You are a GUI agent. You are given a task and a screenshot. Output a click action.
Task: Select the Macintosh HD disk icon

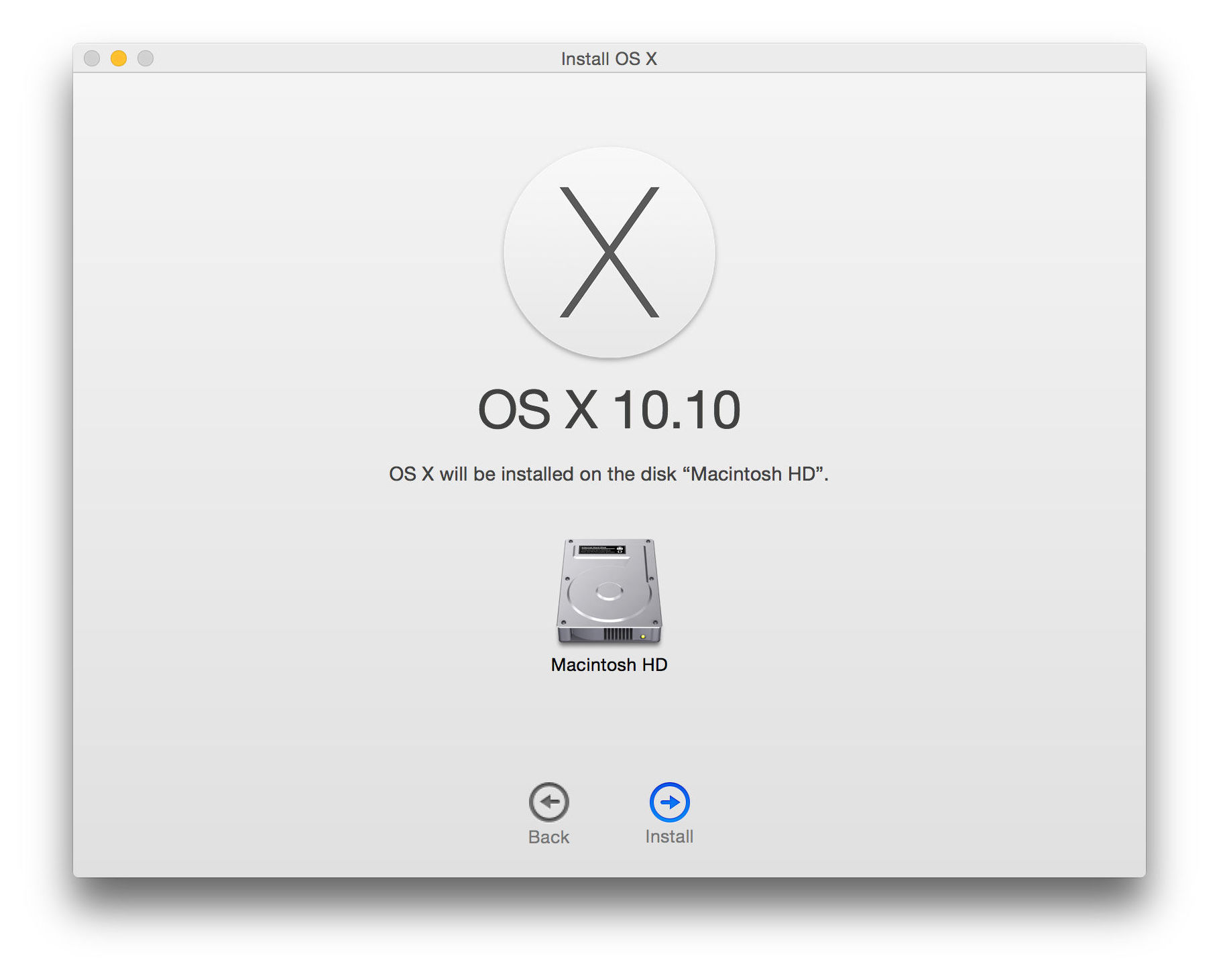click(x=609, y=591)
